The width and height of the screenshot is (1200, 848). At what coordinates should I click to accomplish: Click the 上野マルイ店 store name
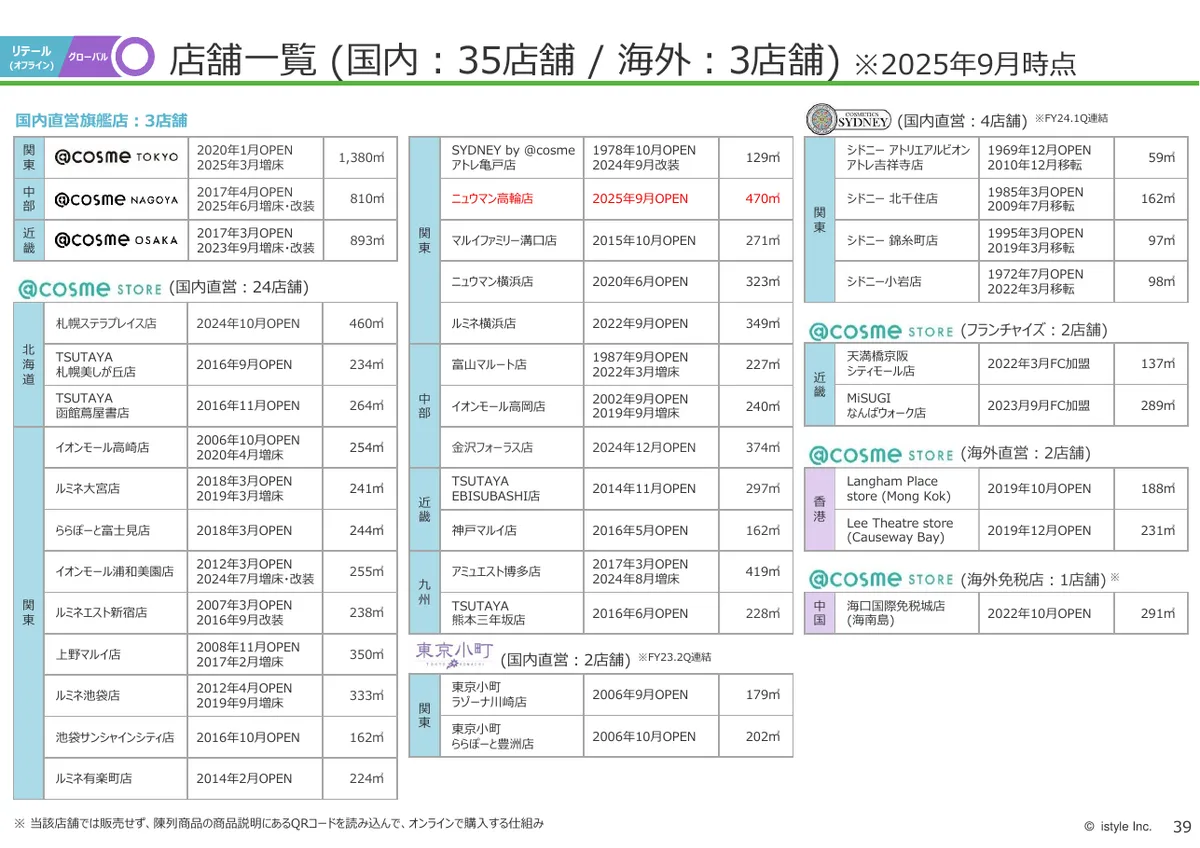(x=88, y=655)
